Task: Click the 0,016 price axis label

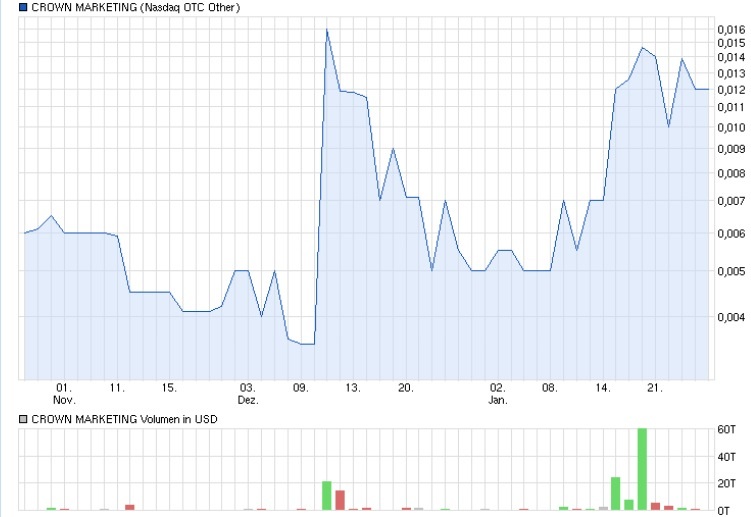Action: point(731,29)
